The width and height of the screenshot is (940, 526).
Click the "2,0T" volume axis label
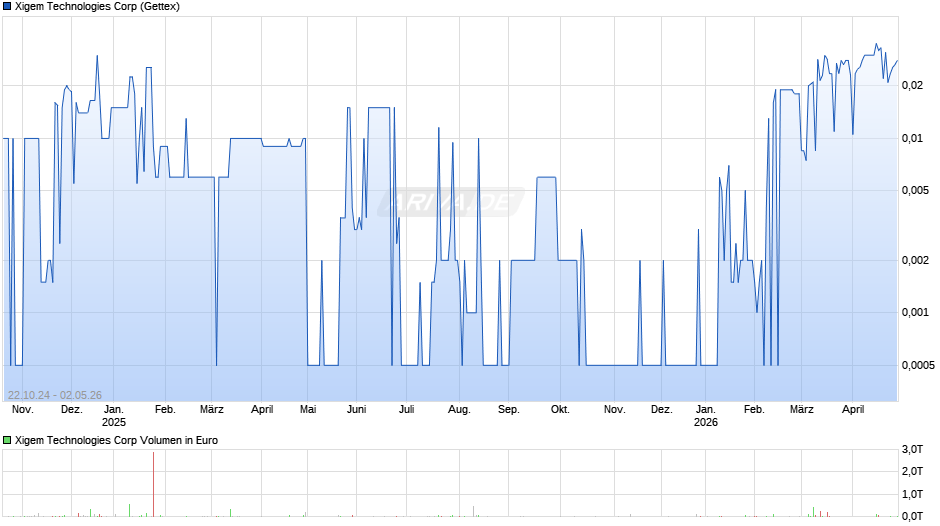pos(912,472)
